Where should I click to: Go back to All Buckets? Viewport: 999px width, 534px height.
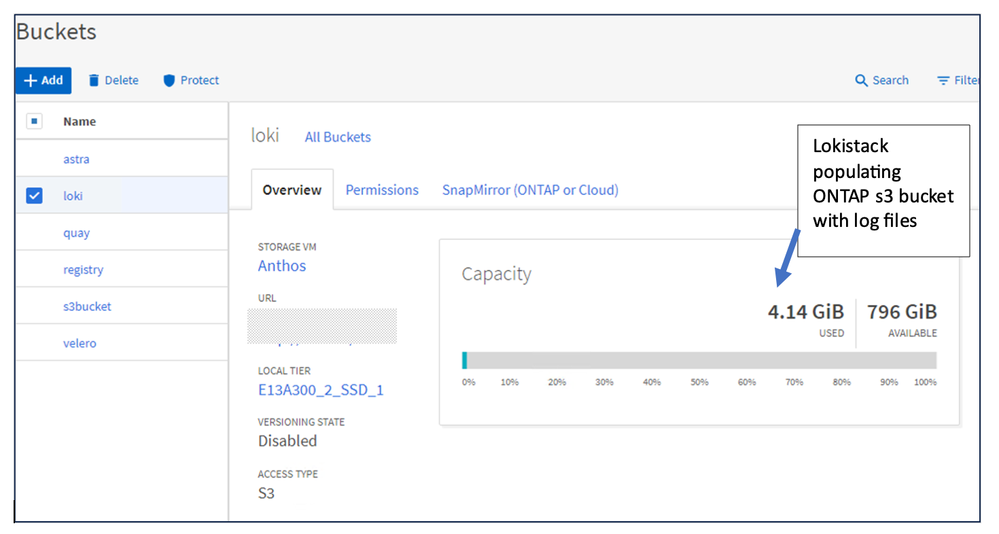click(337, 137)
